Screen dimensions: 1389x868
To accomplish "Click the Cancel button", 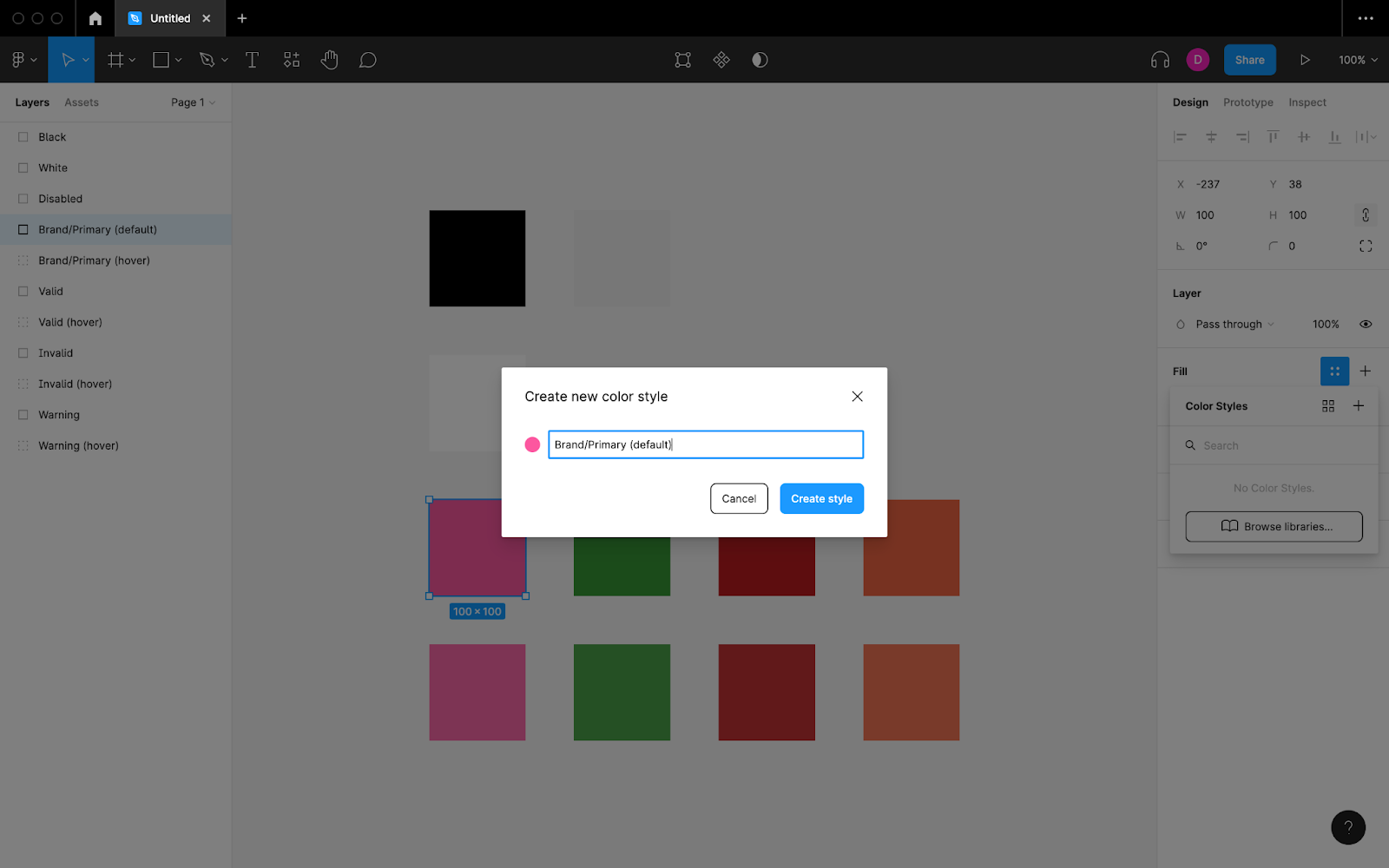I will point(739,499).
